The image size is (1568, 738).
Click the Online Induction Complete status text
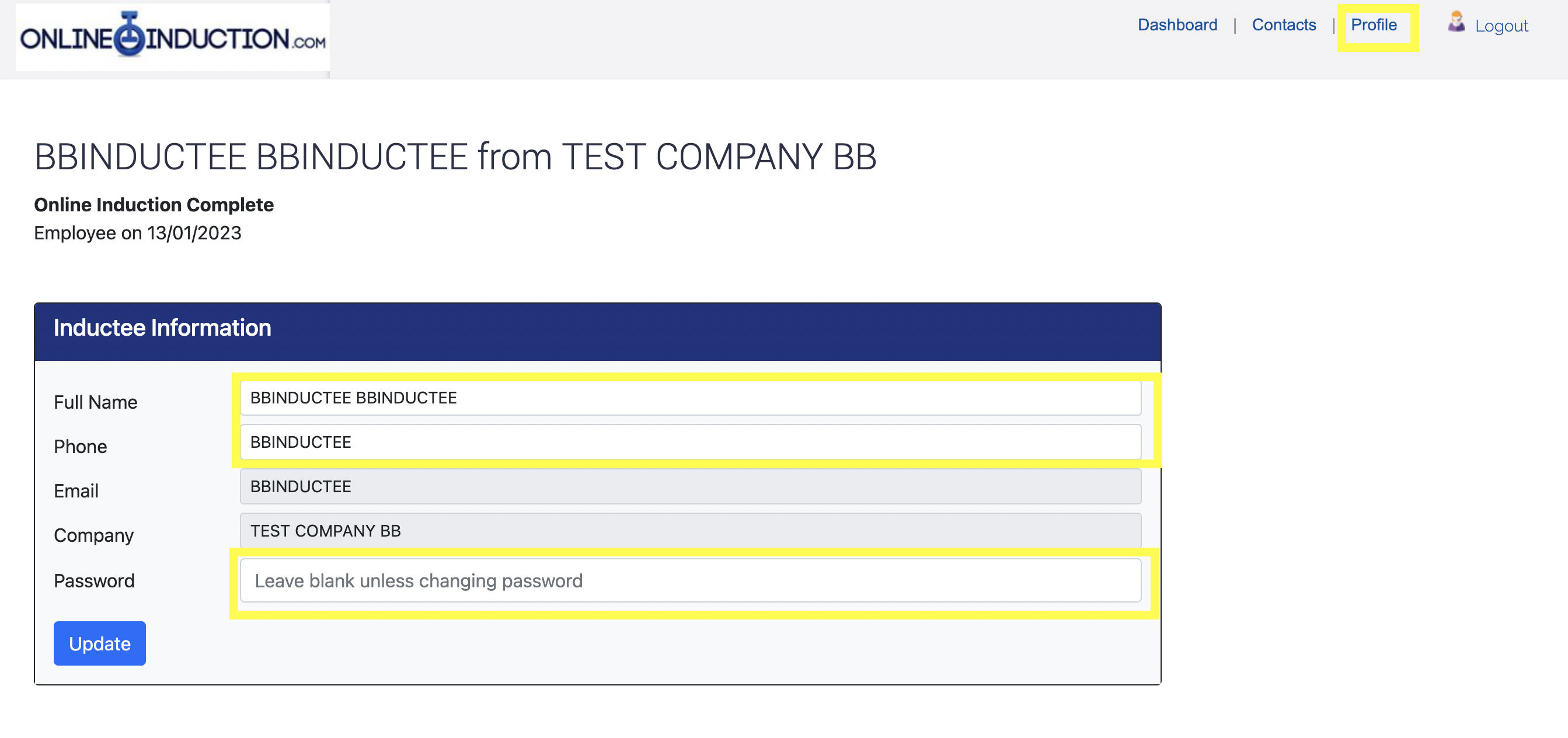(154, 204)
